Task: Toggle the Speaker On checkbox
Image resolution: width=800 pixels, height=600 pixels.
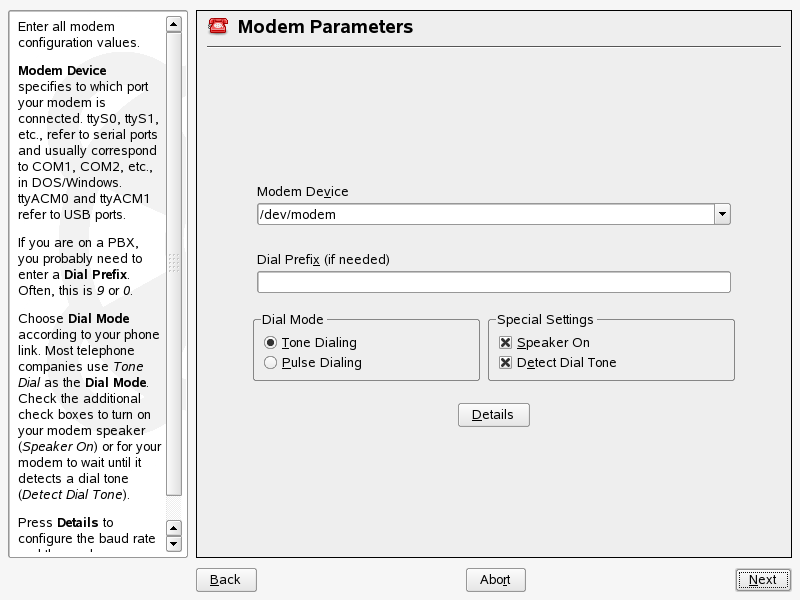Action: [x=506, y=343]
